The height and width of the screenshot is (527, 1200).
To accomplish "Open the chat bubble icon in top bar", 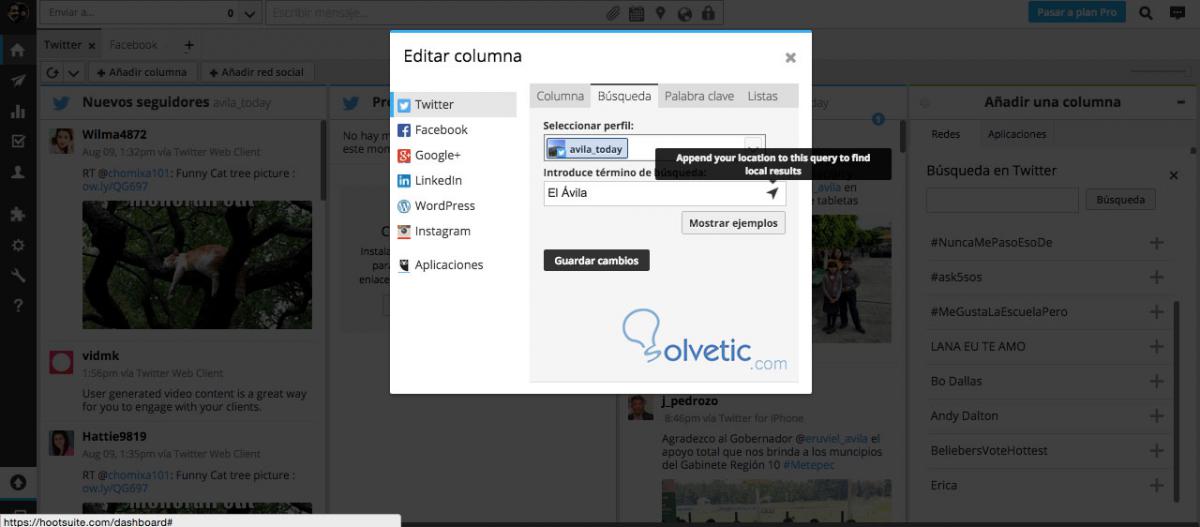I will (1178, 13).
